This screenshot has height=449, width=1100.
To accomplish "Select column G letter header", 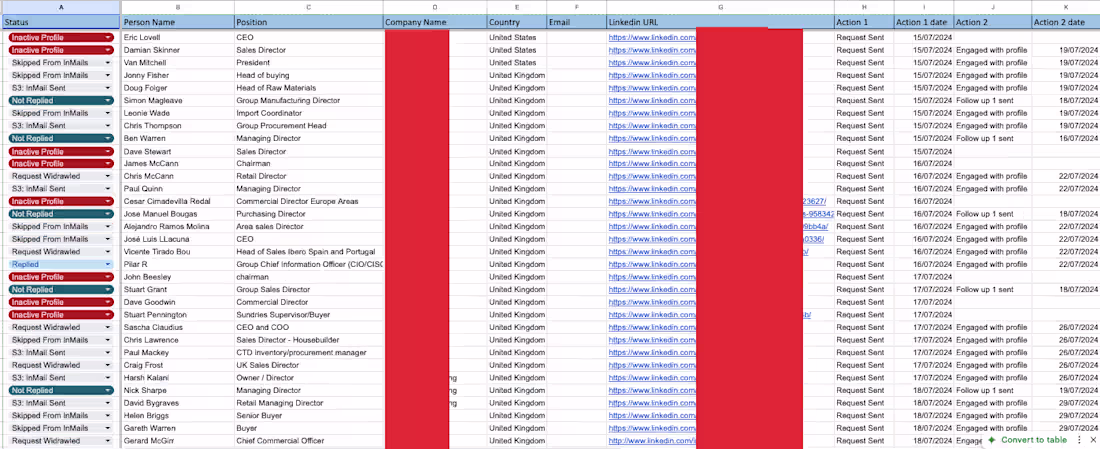I will pyautogui.click(x=720, y=7).
